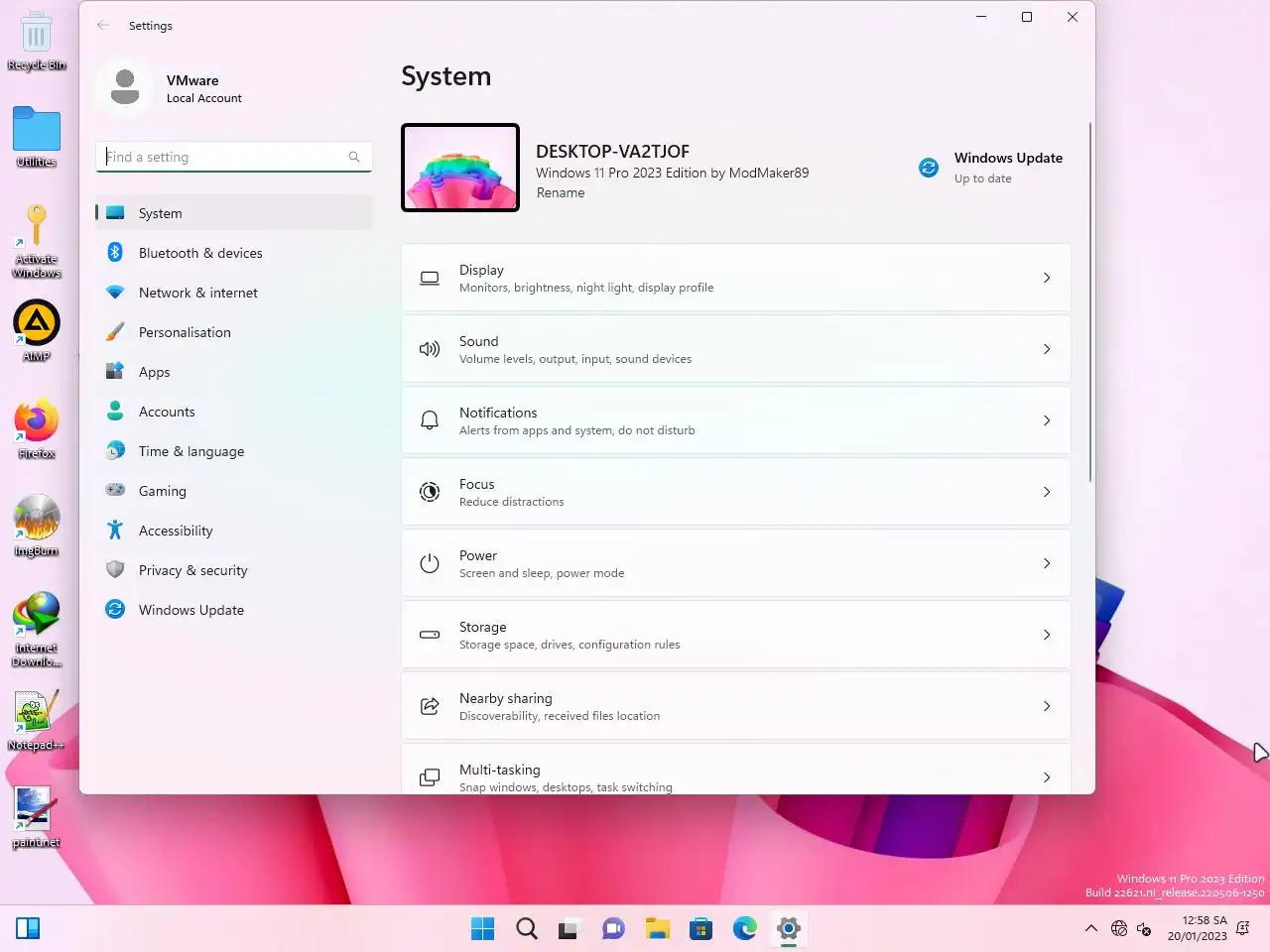Click the network globe tray icon

coord(1119,928)
